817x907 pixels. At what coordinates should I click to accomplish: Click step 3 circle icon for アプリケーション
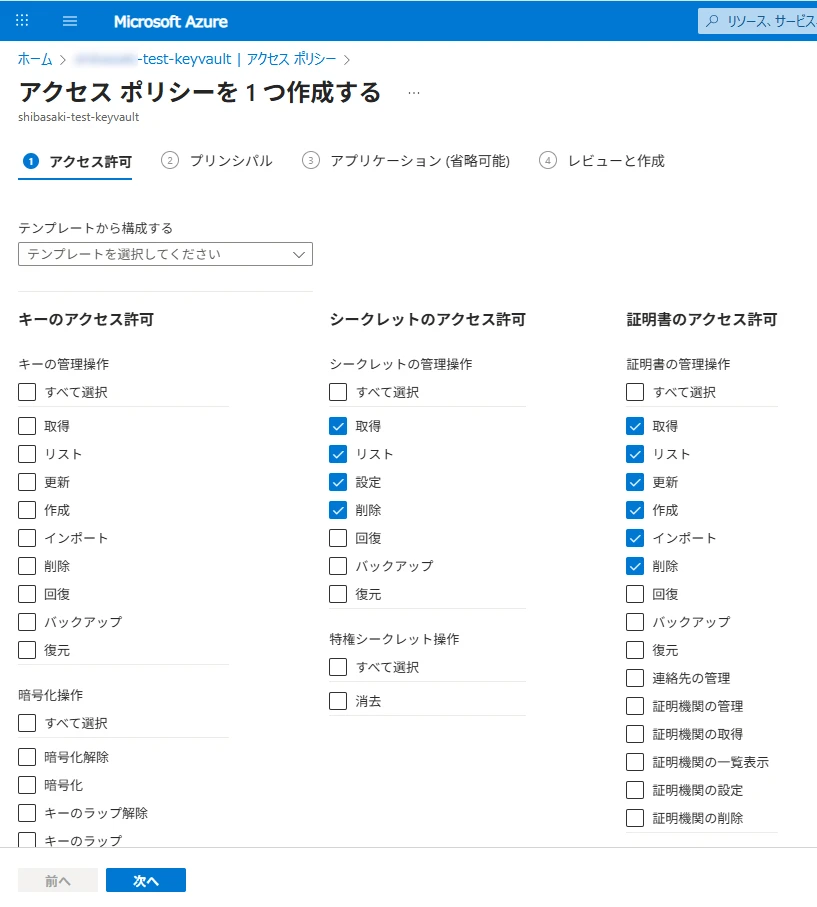click(x=311, y=161)
